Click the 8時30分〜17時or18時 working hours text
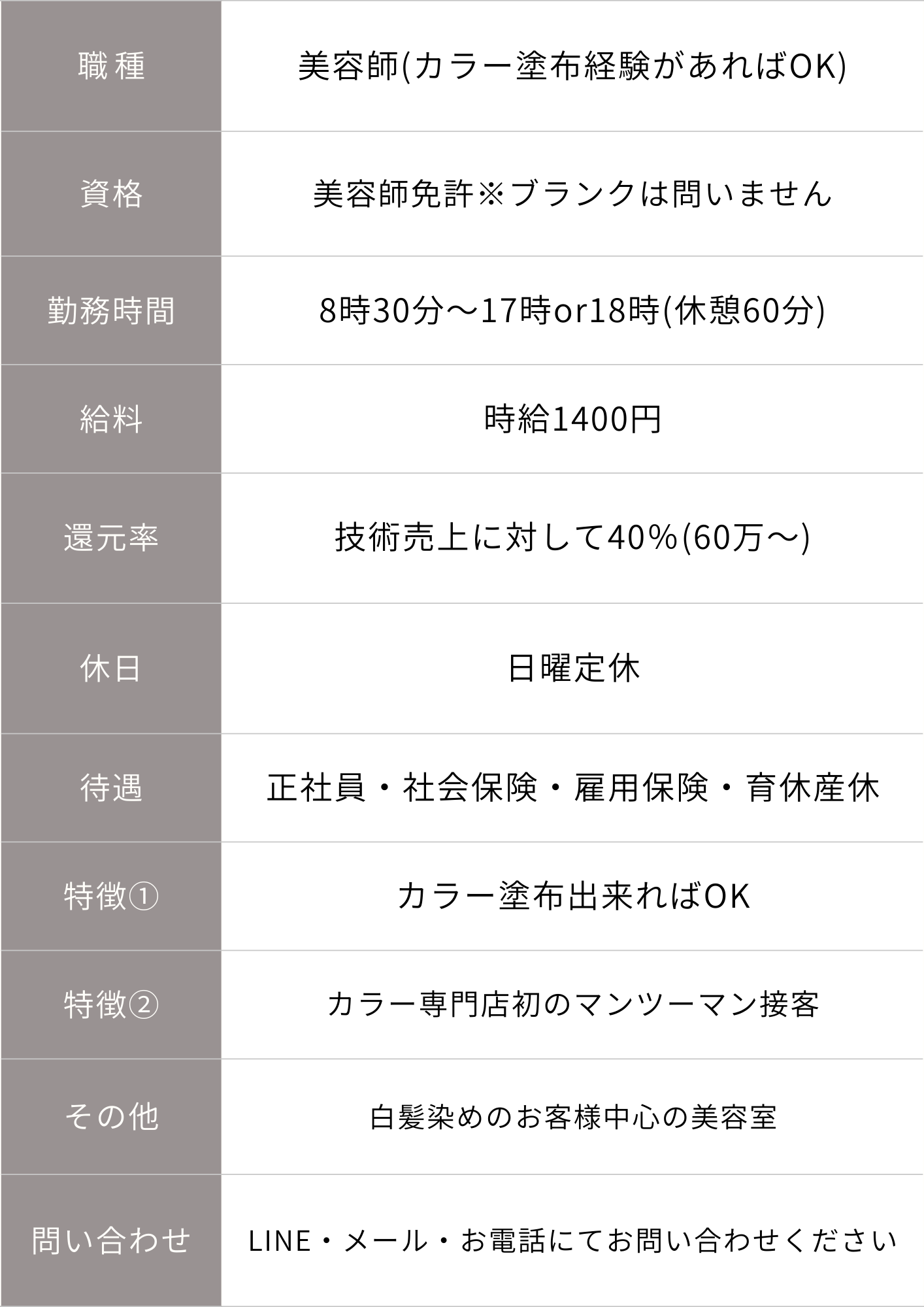The image size is (924, 1307). point(490,310)
